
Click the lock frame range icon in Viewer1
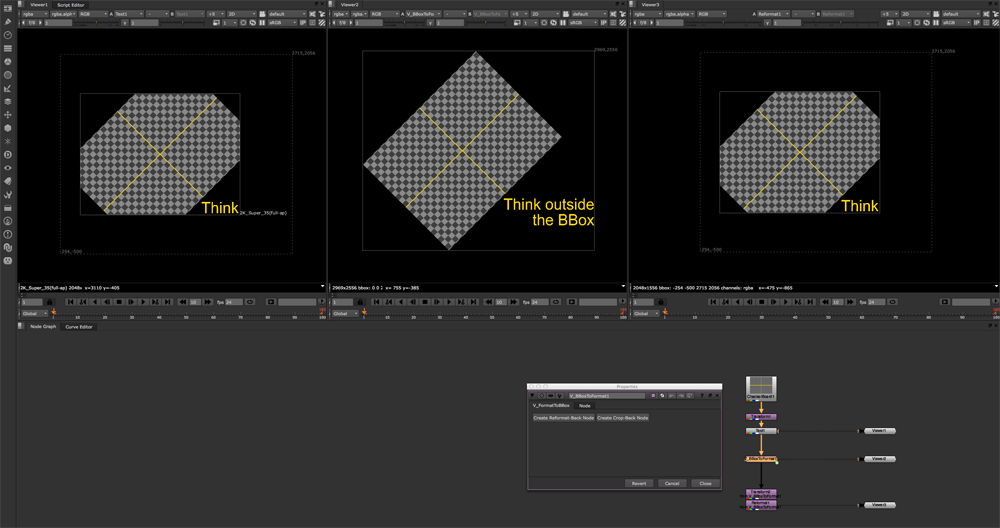point(49,302)
